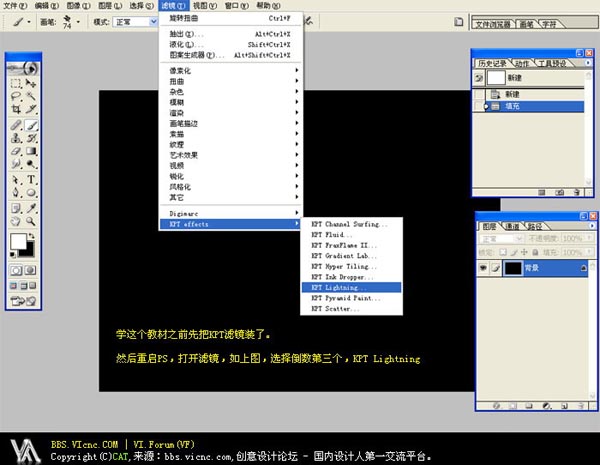The width and height of the screenshot is (600, 465).
Task: Open tool preset picker arrow
Action: (x=29, y=22)
